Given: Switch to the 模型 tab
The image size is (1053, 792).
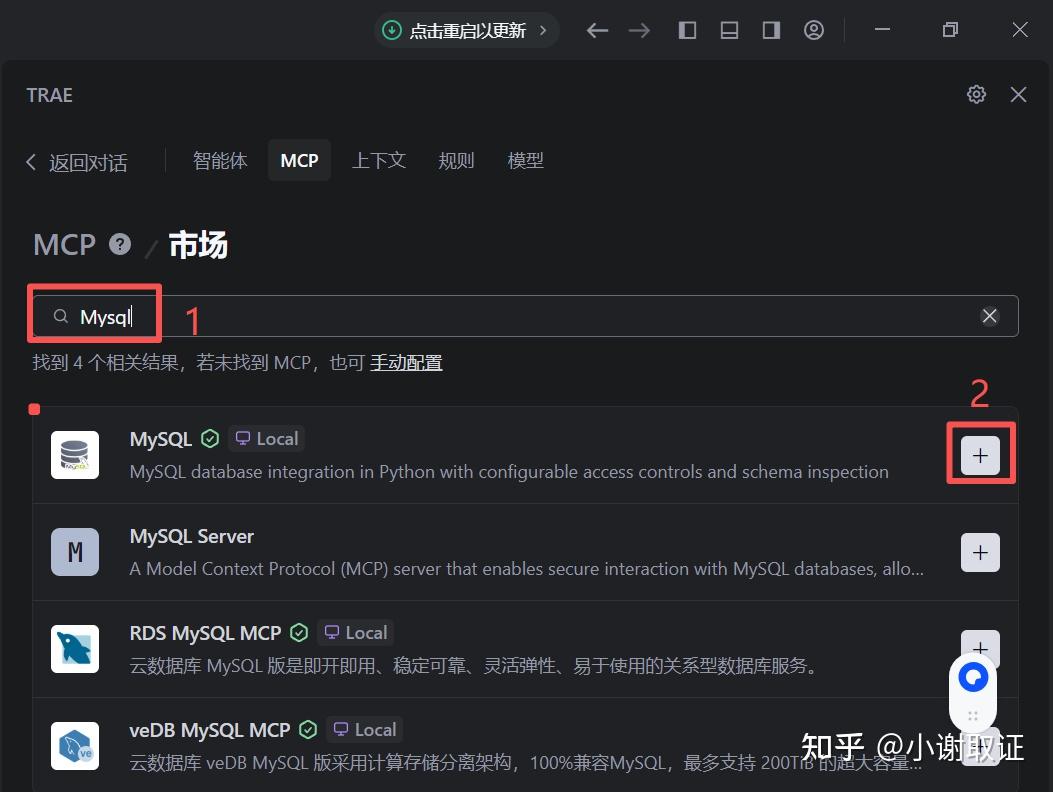Looking at the screenshot, I should point(526,160).
